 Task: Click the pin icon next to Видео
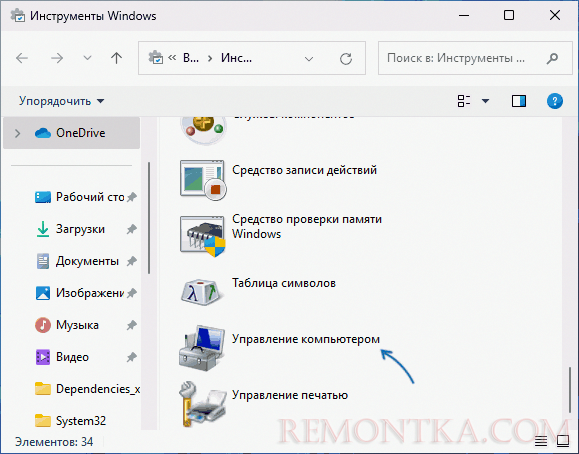point(132,357)
